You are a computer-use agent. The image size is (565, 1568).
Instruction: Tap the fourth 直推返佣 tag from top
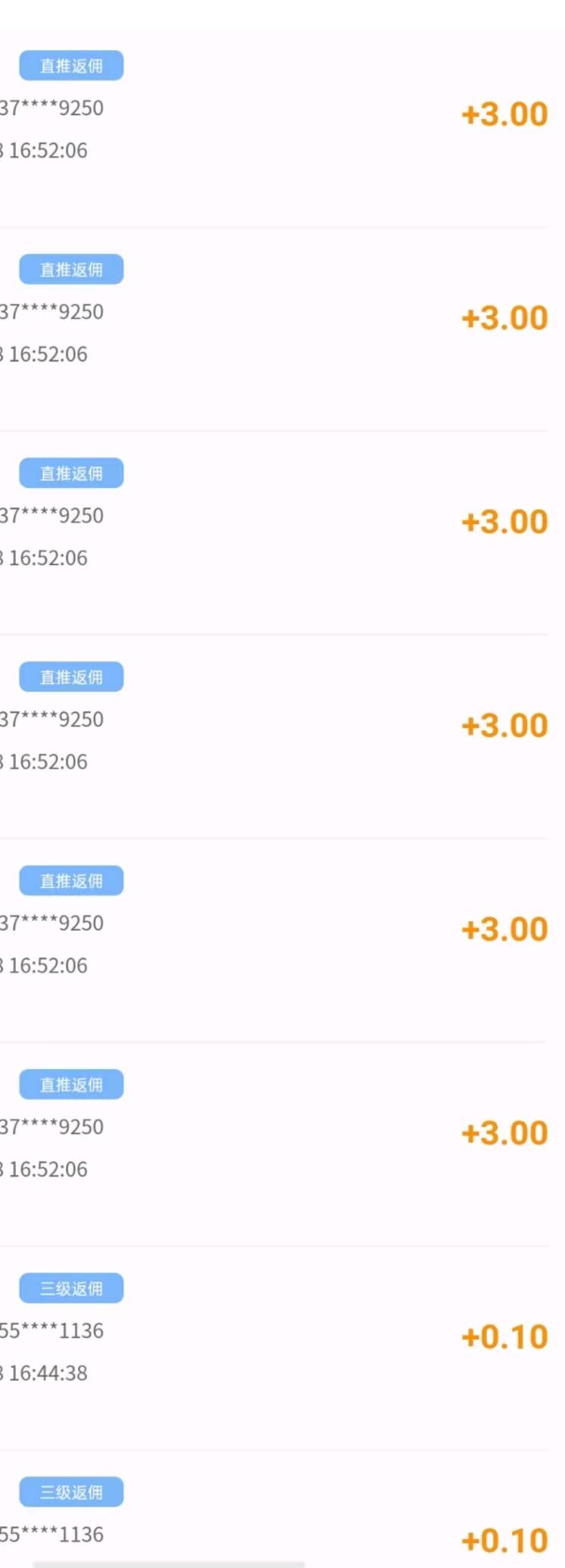(71, 677)
